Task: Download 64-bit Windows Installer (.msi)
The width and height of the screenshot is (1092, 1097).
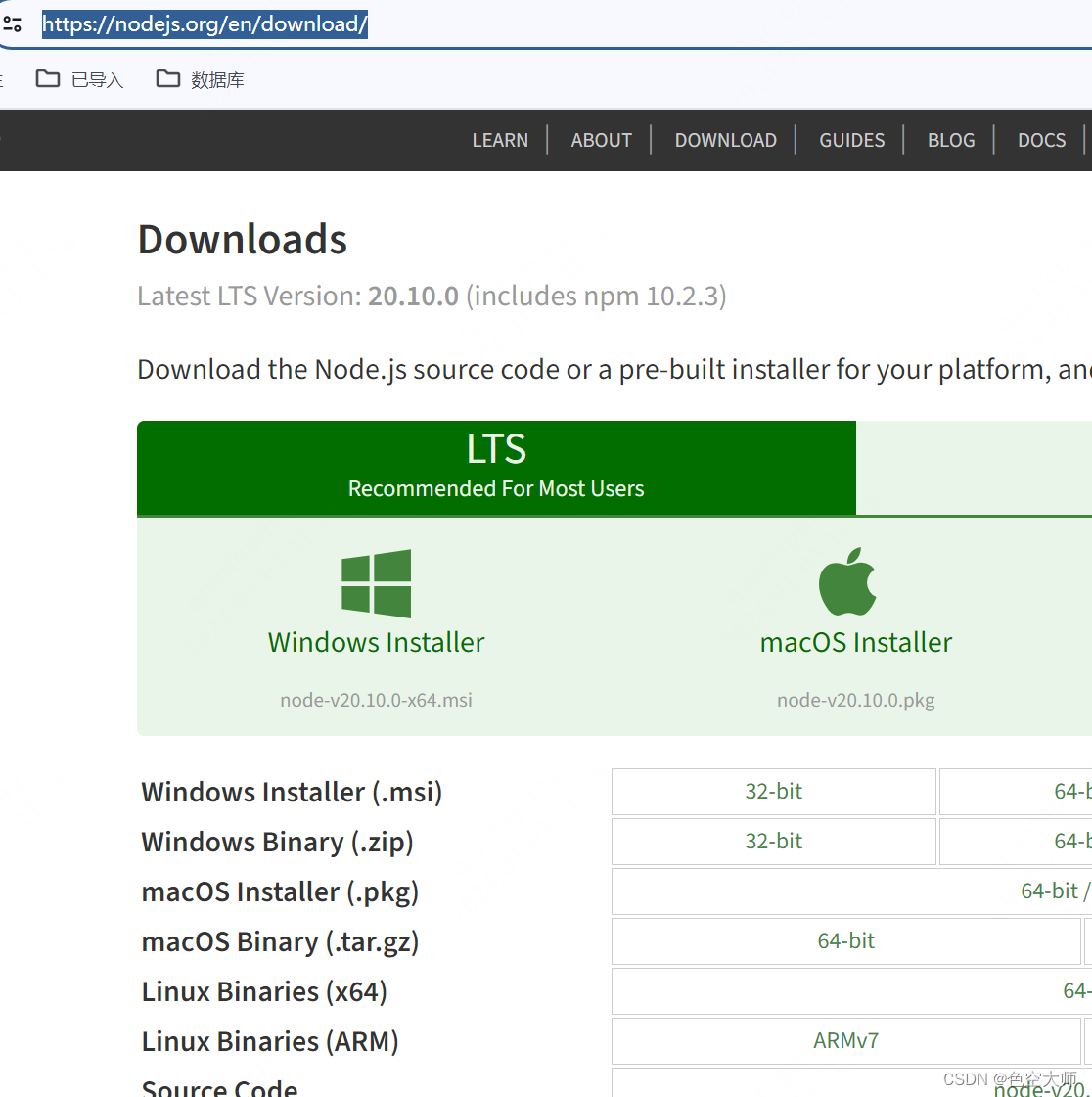Action: click(1016, 792)
